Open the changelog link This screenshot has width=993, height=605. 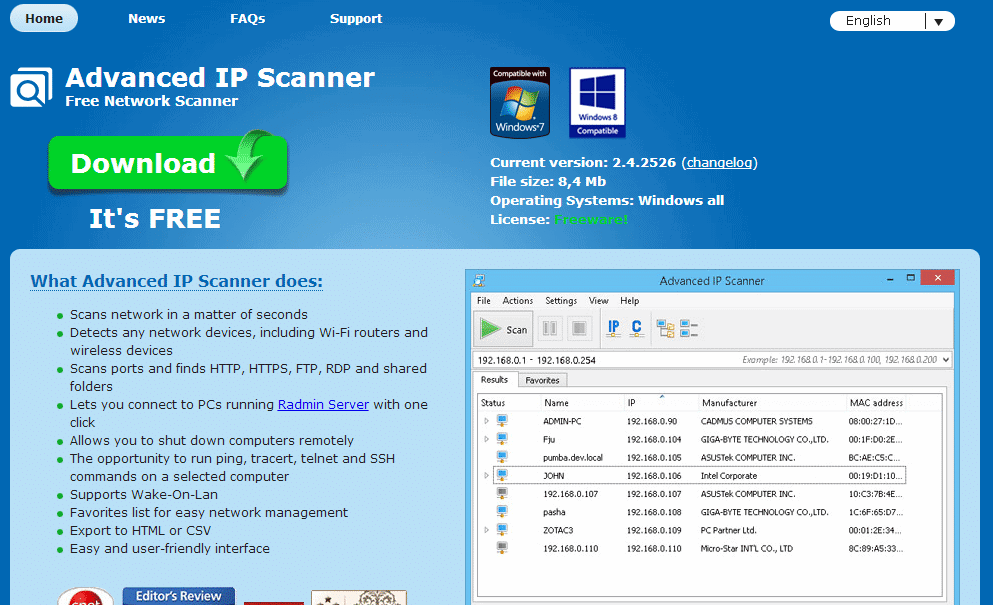click(719, 162)
